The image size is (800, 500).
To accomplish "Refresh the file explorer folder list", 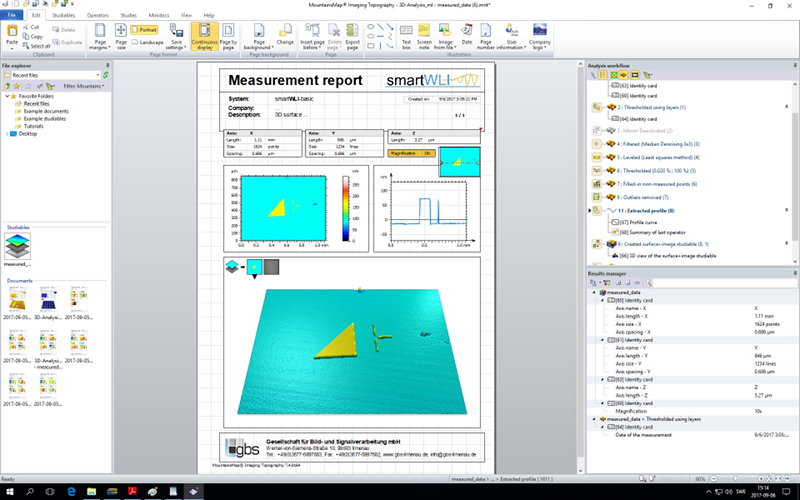I will [x=106, y=75].
